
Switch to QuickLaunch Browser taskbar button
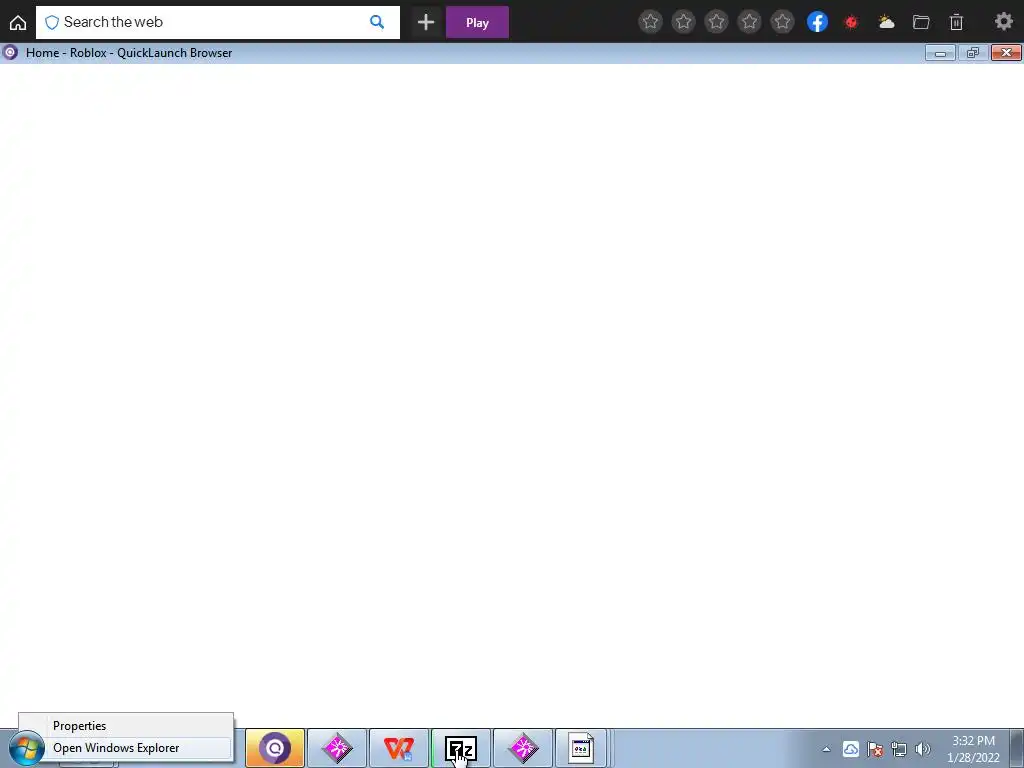tap(275, 748)
